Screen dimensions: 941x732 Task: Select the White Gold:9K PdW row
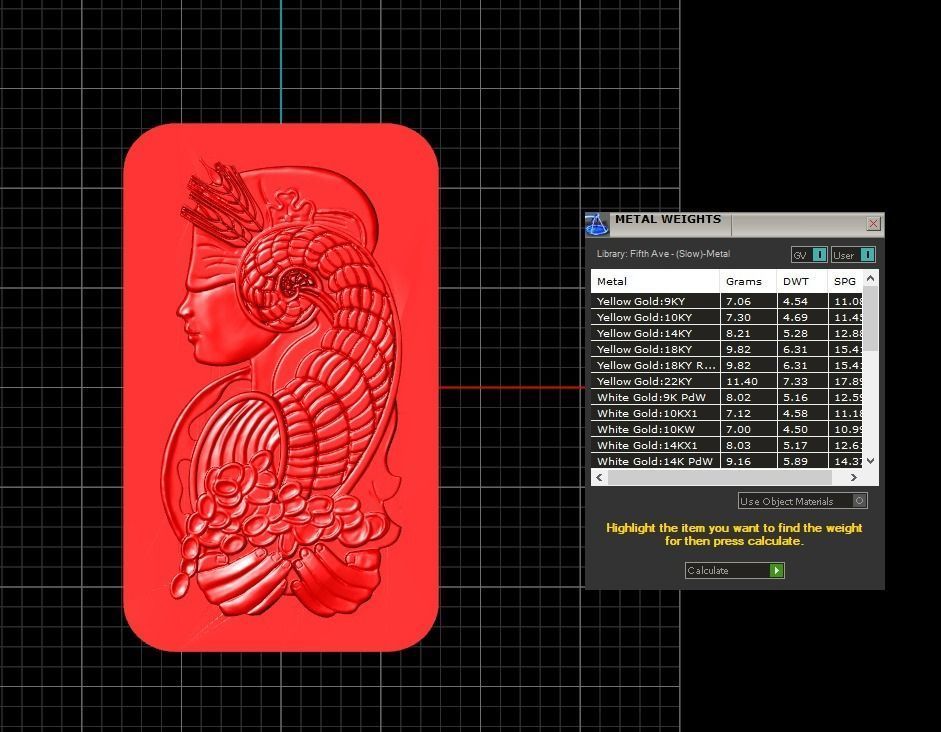tap(727, 397)
